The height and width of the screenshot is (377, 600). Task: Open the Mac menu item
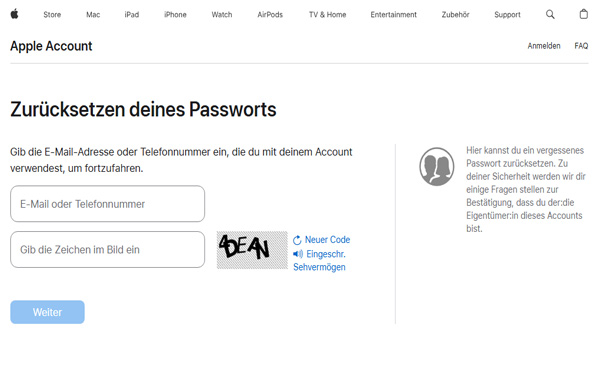pyautogui.click(x=93, y=15)
